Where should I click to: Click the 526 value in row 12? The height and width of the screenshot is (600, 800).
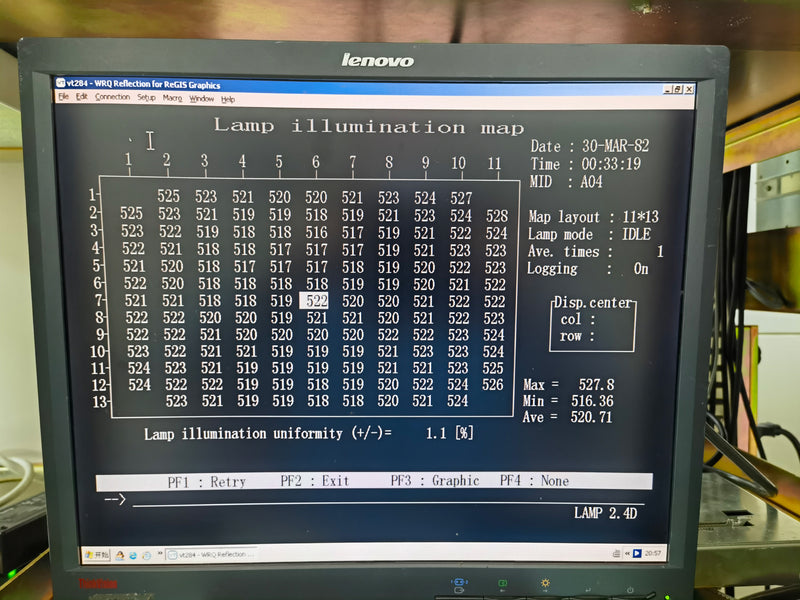click(493, 384)
